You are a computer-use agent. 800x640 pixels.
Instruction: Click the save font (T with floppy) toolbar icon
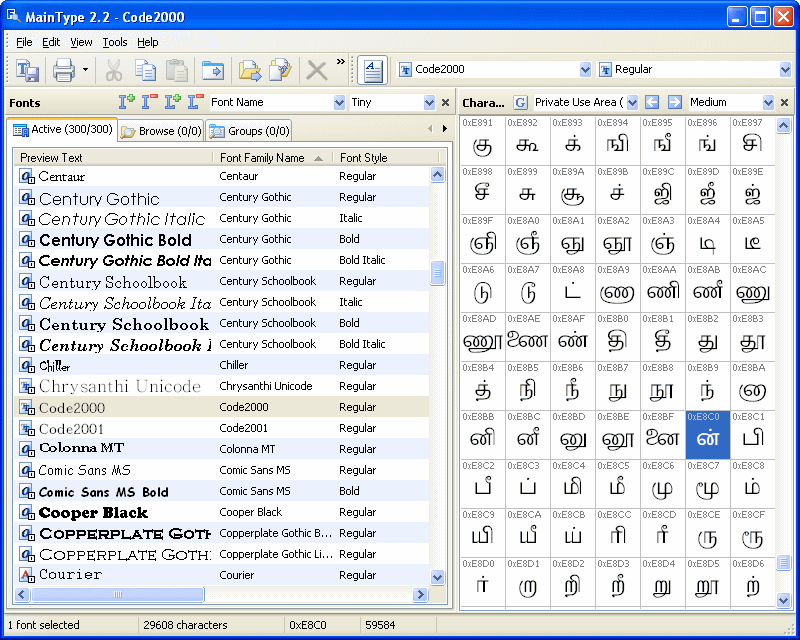27,70
